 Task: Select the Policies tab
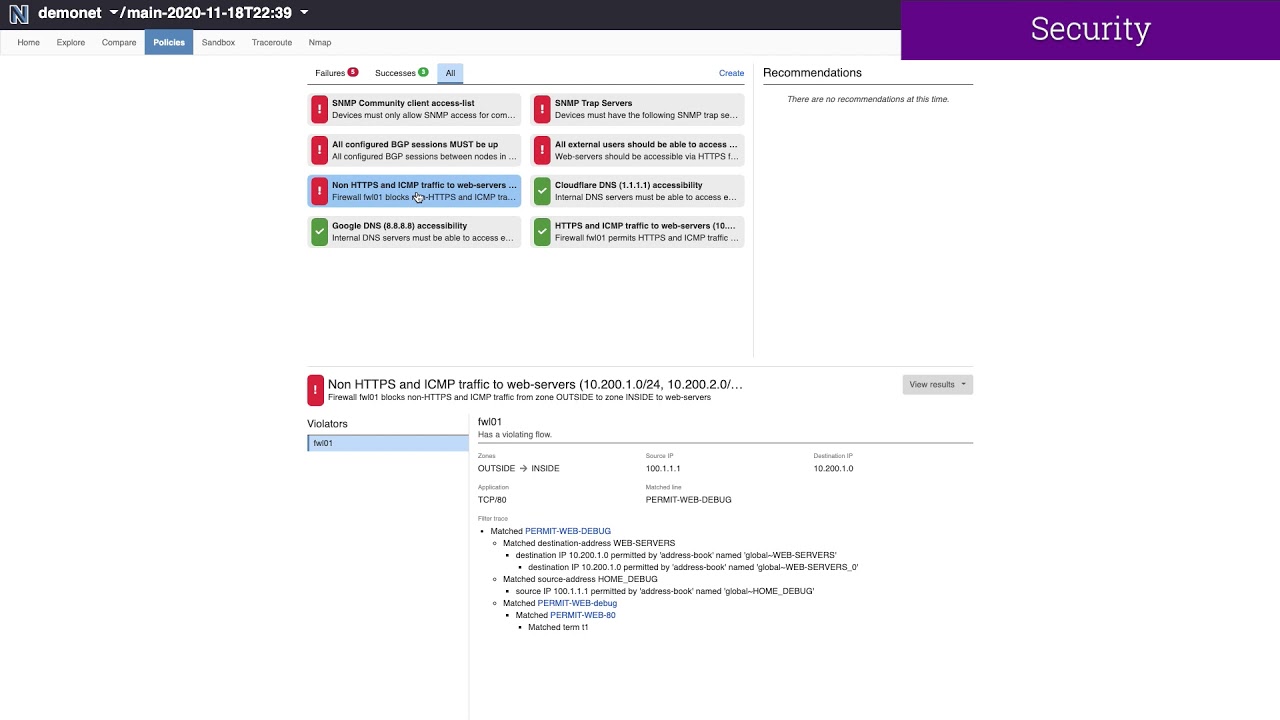[x=169, y=43]
